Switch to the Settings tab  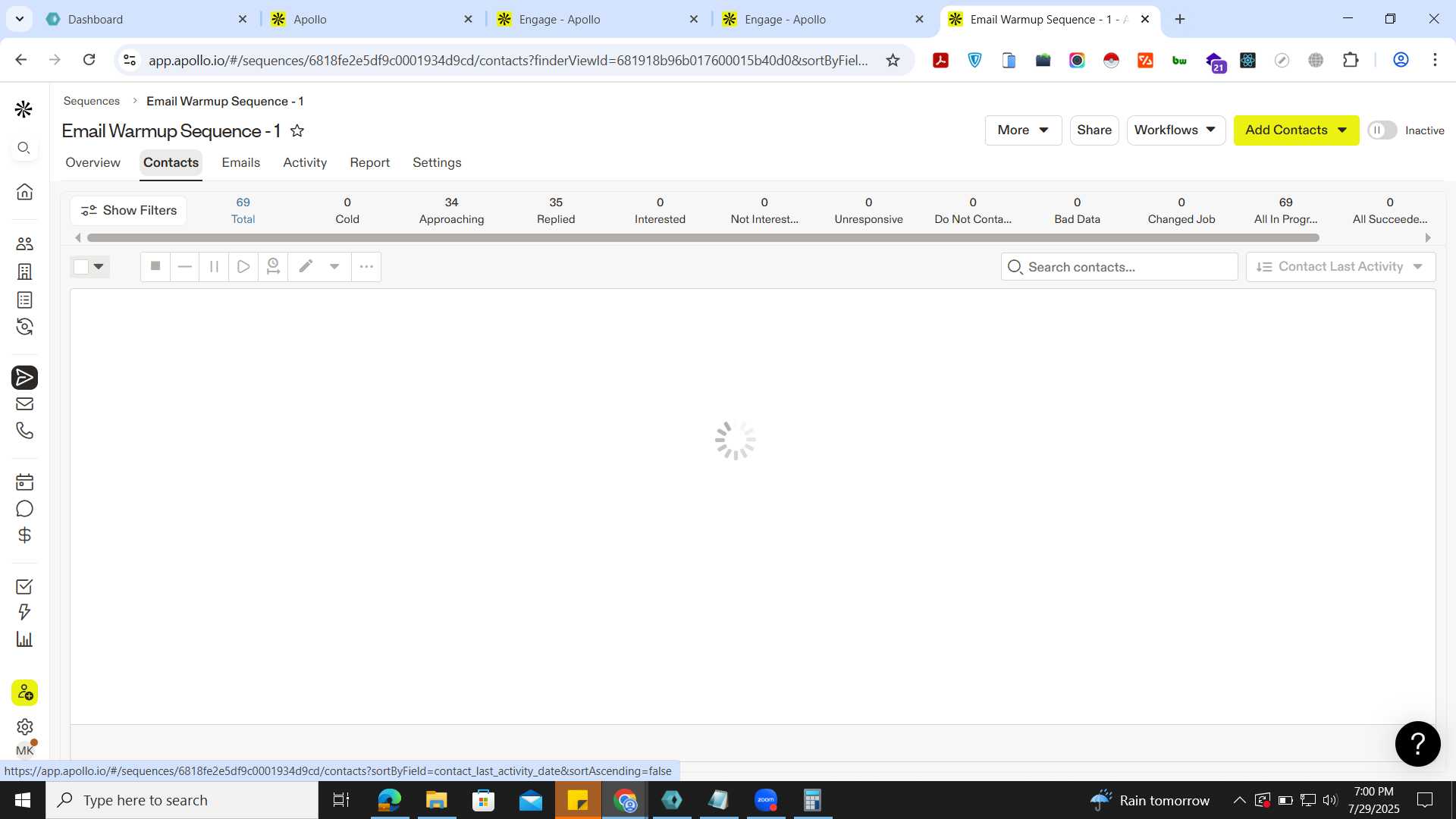pyautogui.click(x=437, y=162)
